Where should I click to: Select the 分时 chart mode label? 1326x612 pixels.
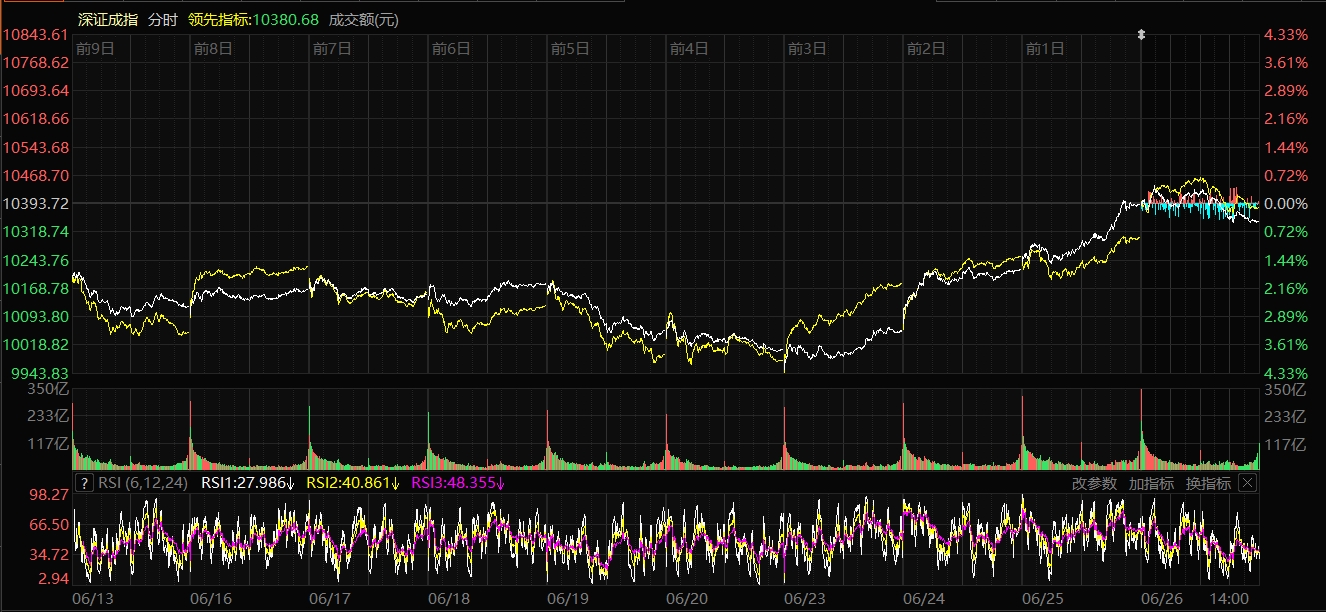tap(163, 20)
